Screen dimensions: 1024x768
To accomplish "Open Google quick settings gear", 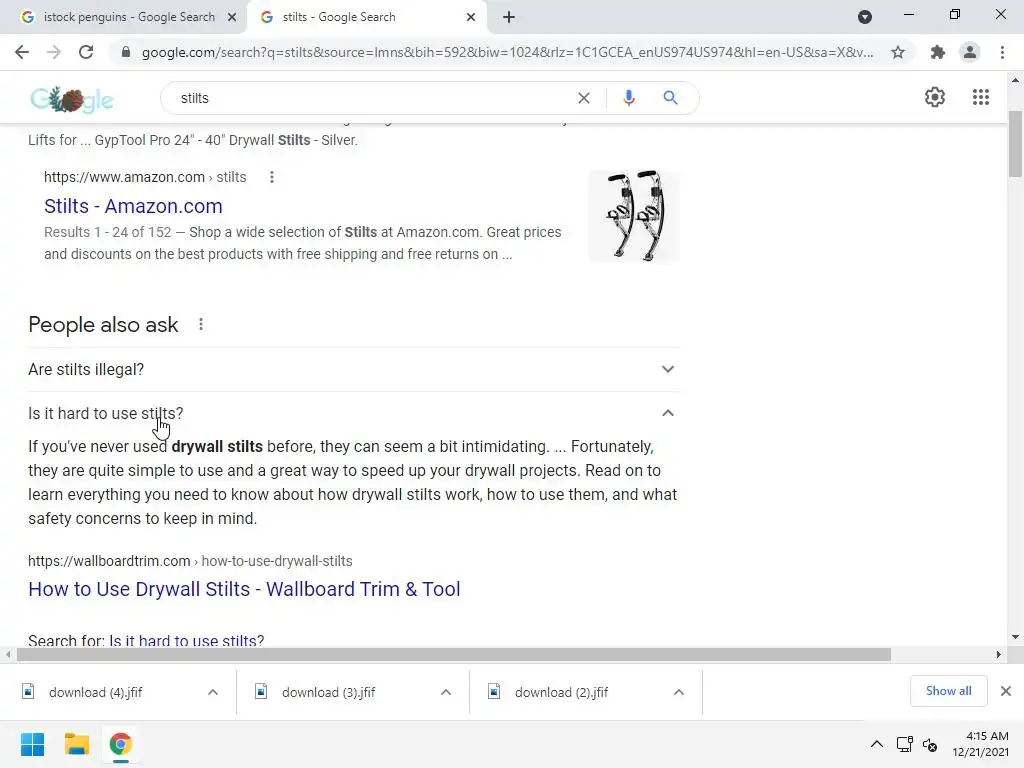I will tap(935, 97).
